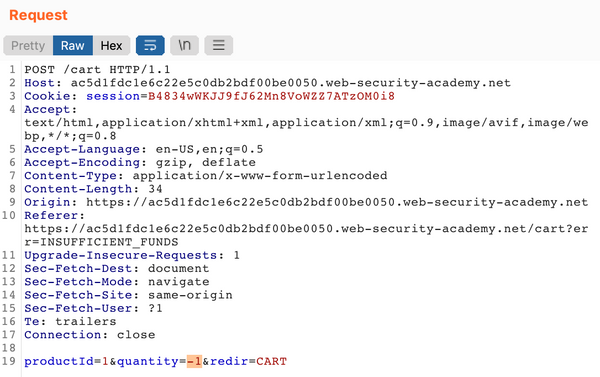Viewport: 600px width, 377px height.
Task: Click the CART redir value
Action: pyautogui.click(x=271, y=361)
